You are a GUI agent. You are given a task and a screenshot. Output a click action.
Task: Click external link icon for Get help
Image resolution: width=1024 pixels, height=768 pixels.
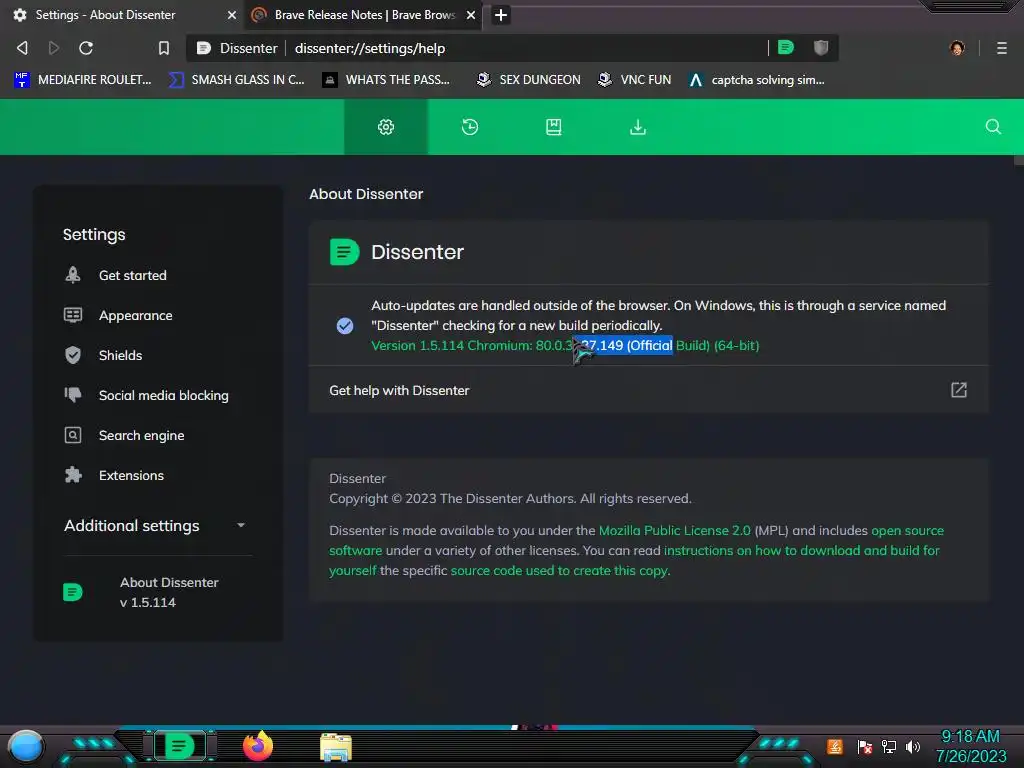(x=959, y=390)
